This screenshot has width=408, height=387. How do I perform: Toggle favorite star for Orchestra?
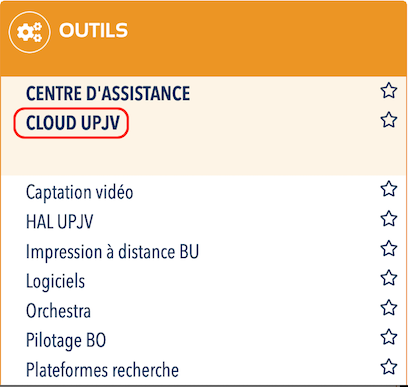389,308
